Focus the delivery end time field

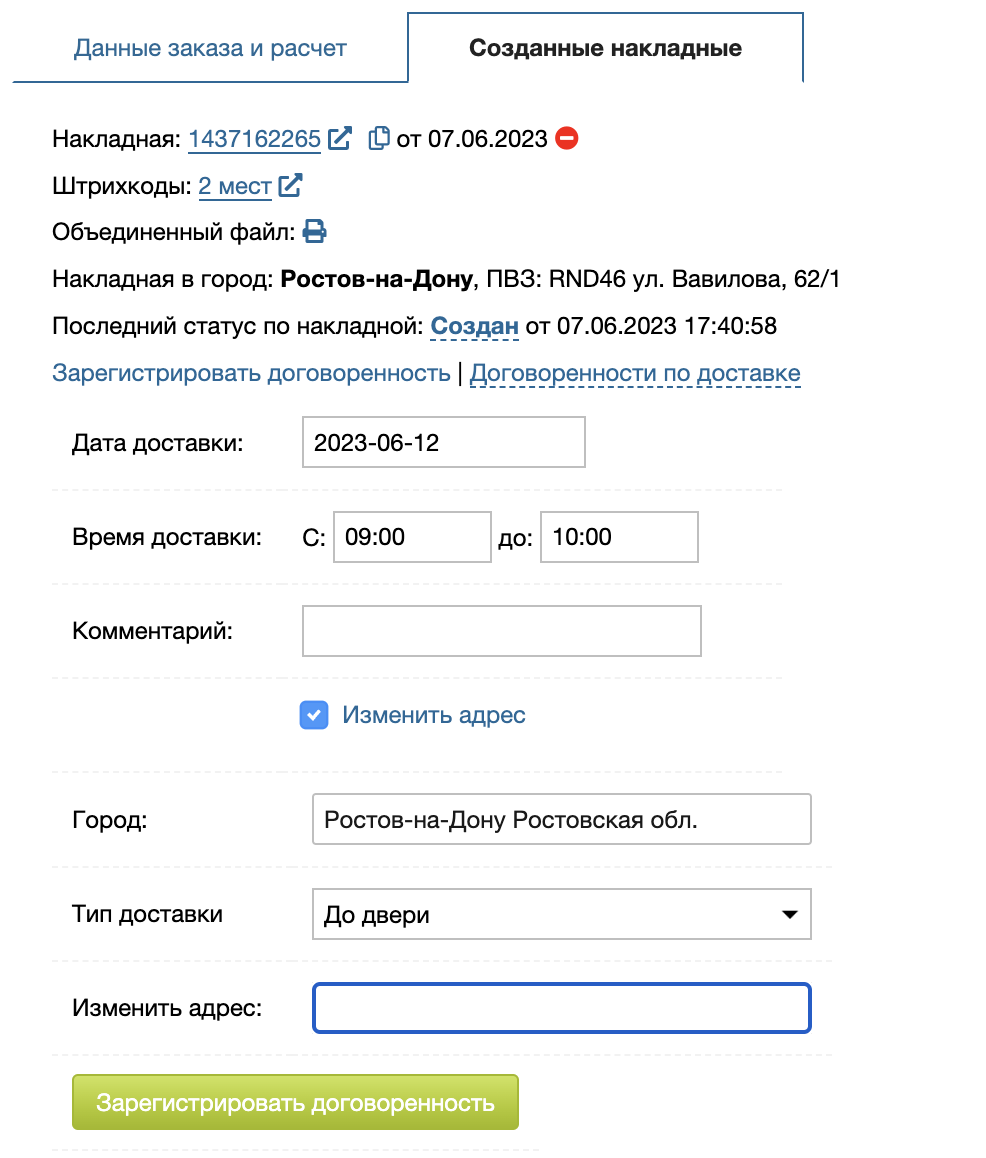click(619, 537)
